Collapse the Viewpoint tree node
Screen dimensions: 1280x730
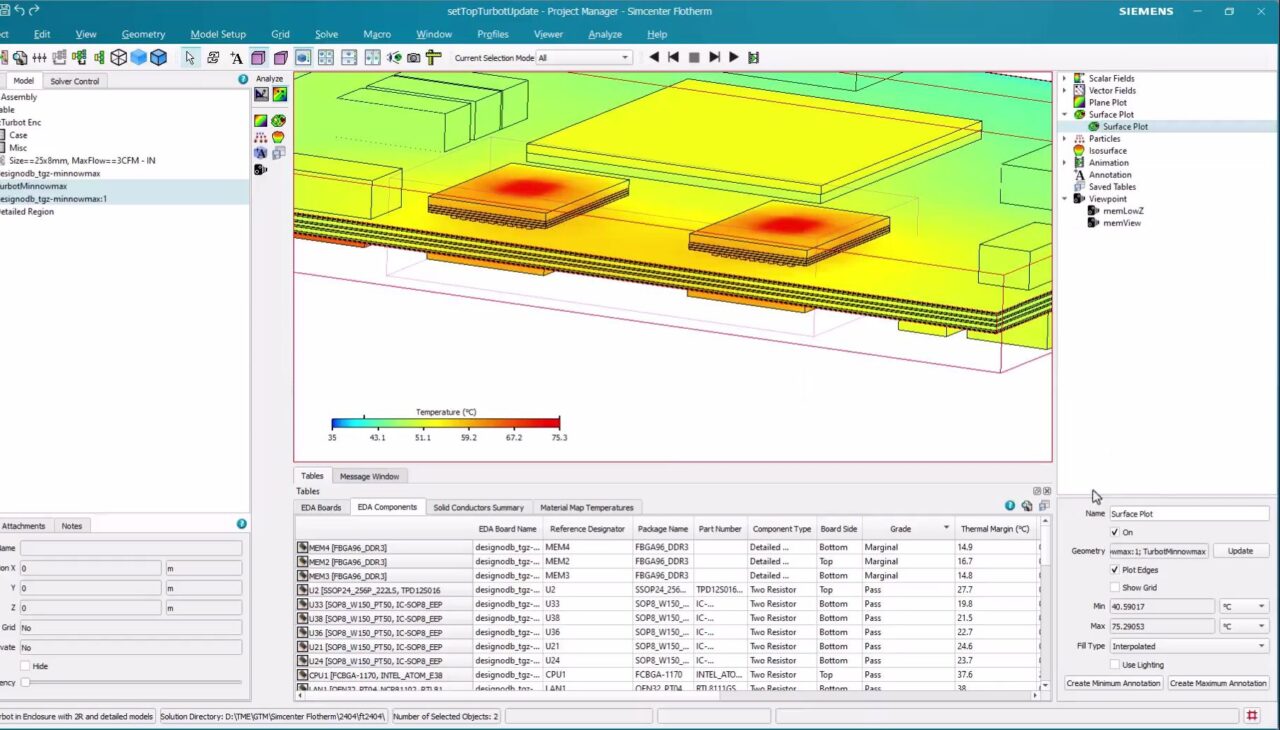pos(1064,199)
